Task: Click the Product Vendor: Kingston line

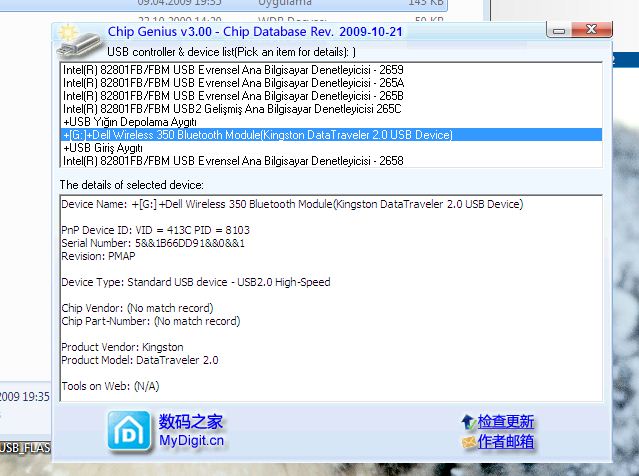Action: [122, 348]
